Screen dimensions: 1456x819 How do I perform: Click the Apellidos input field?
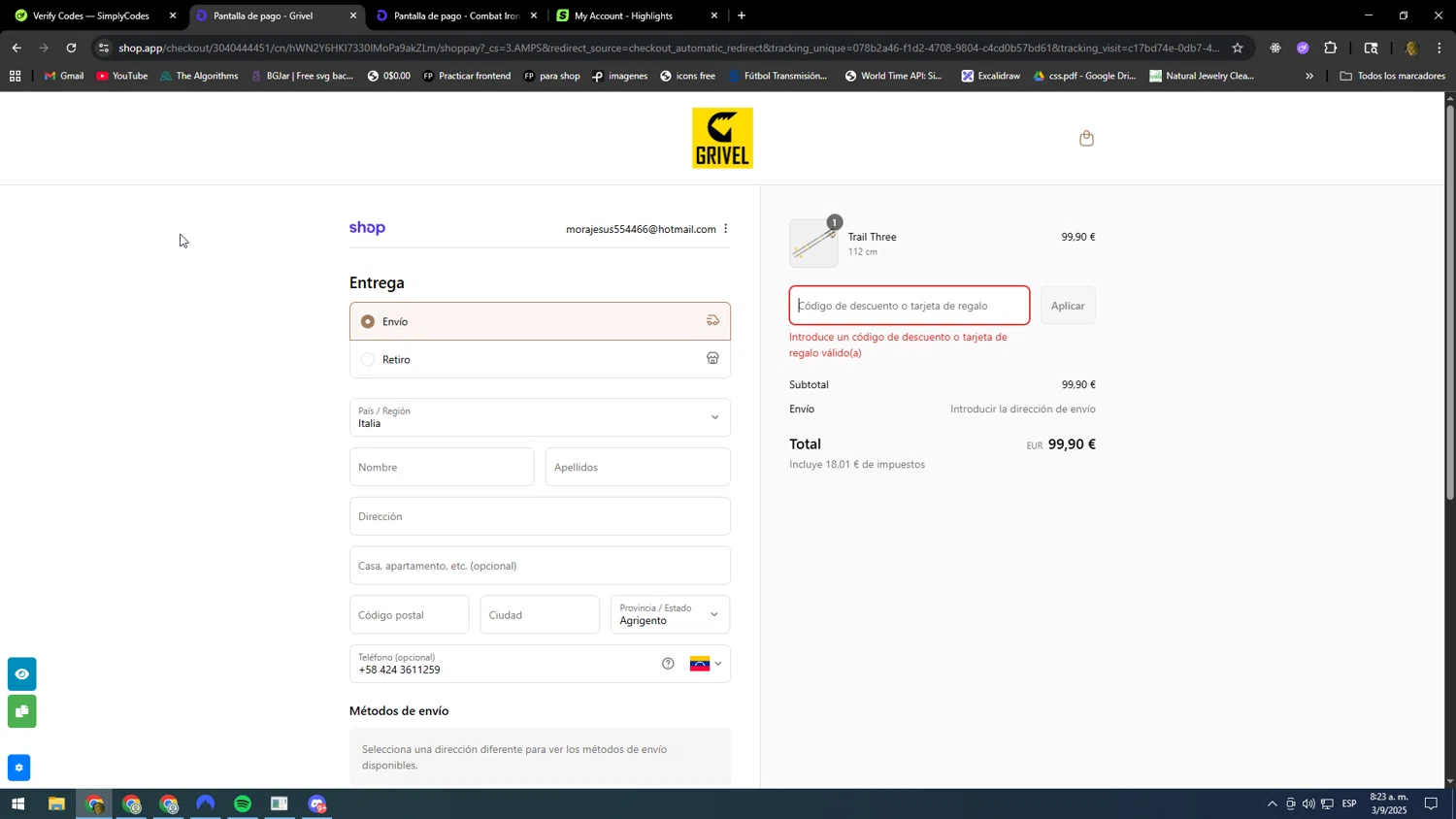pyautogui.click(x=638, y=467)
